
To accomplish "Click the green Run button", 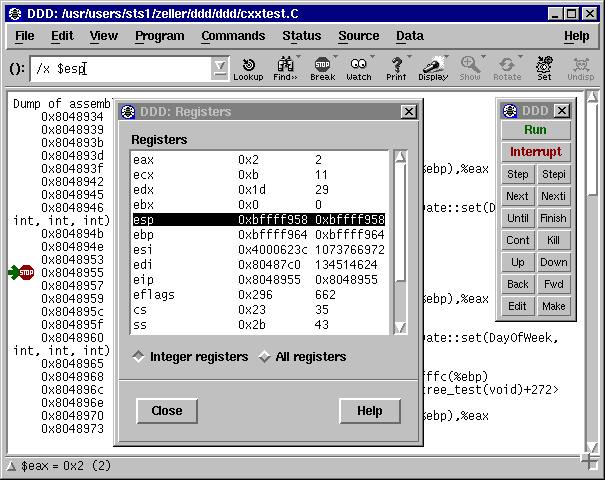I will pos(536,130).
